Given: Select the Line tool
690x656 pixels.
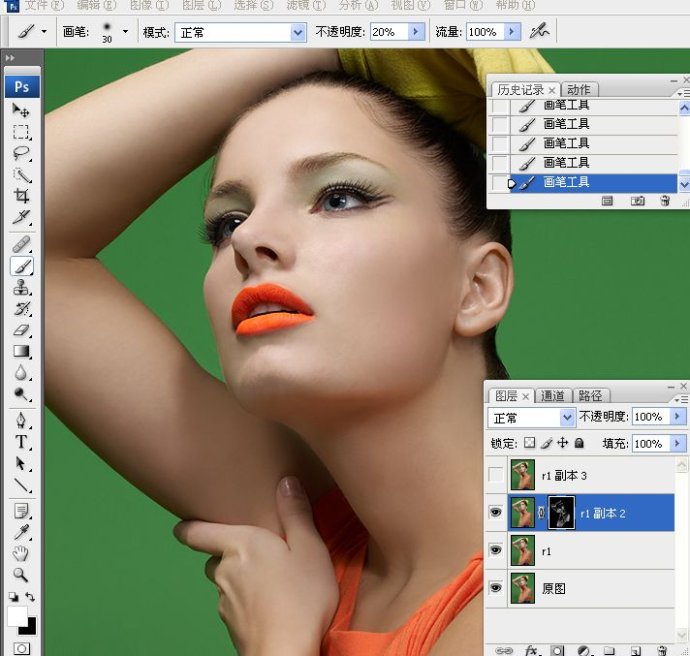Looking at the screenshot, I should [x=21, y=485].
